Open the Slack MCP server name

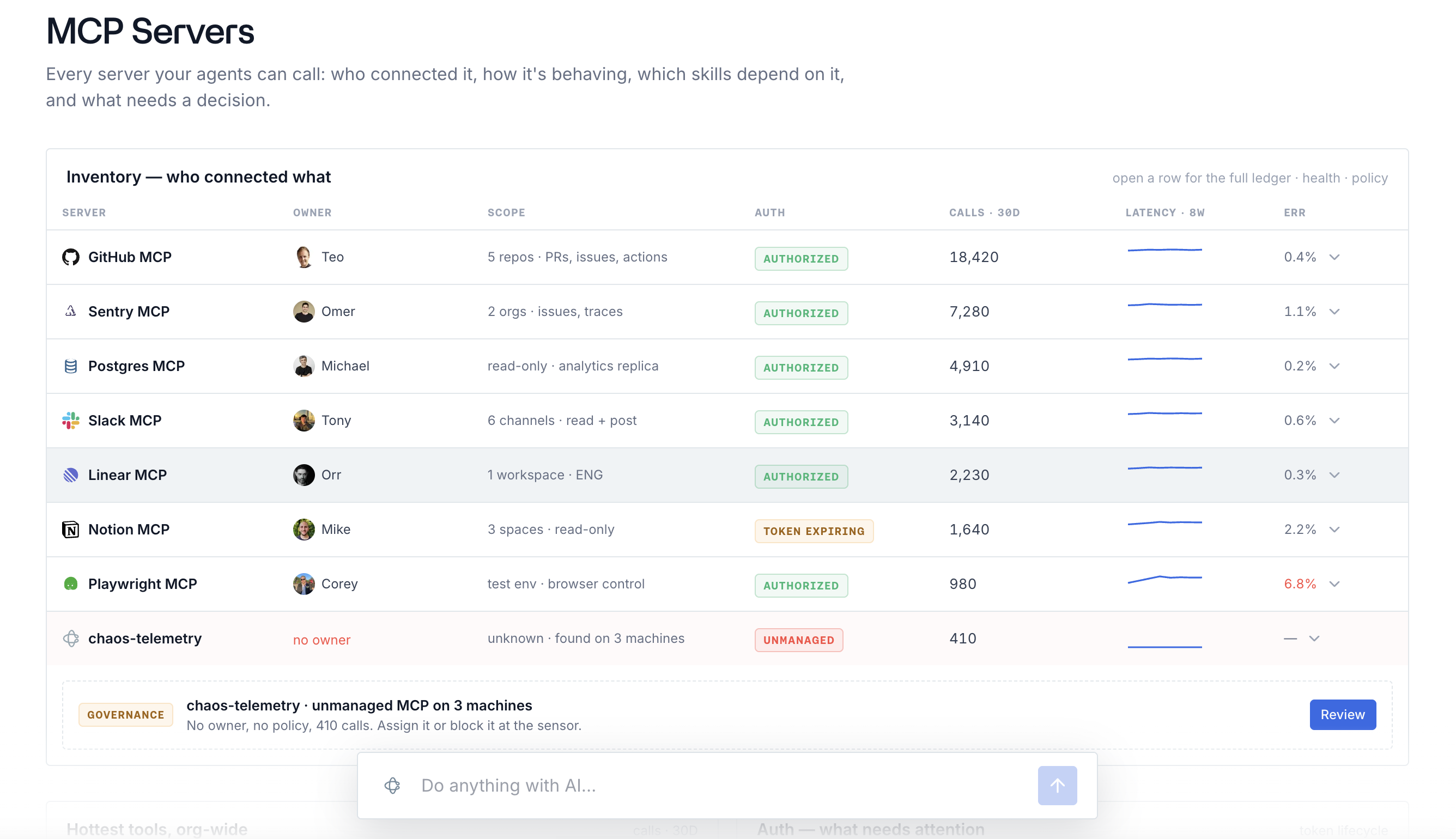(x=124, y=420)
